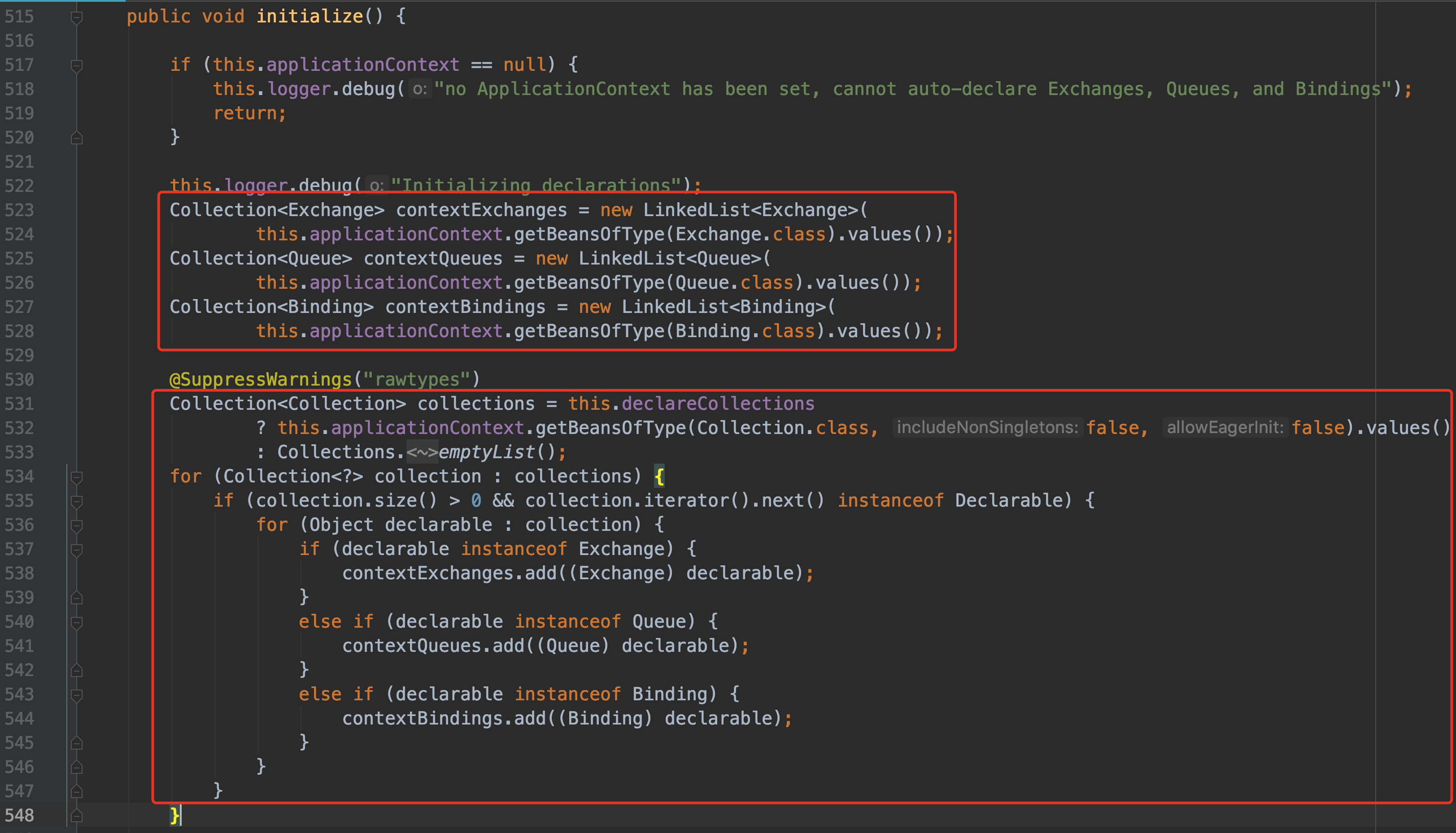Screen dimensions: 1456x833
Task: Click the fold-end marker at line 520
Action: click(76, 138)
